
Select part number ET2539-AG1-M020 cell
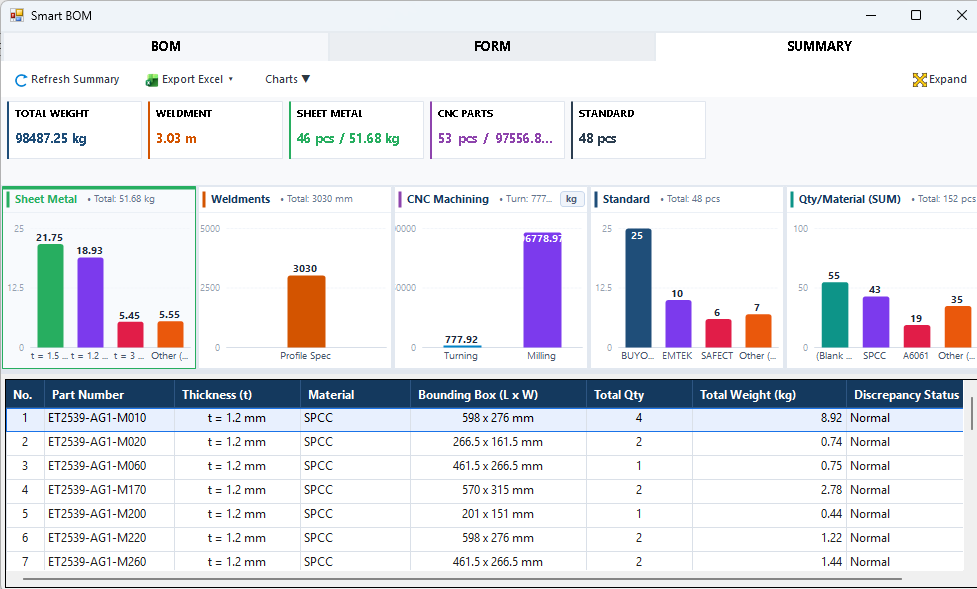[110, 442]
